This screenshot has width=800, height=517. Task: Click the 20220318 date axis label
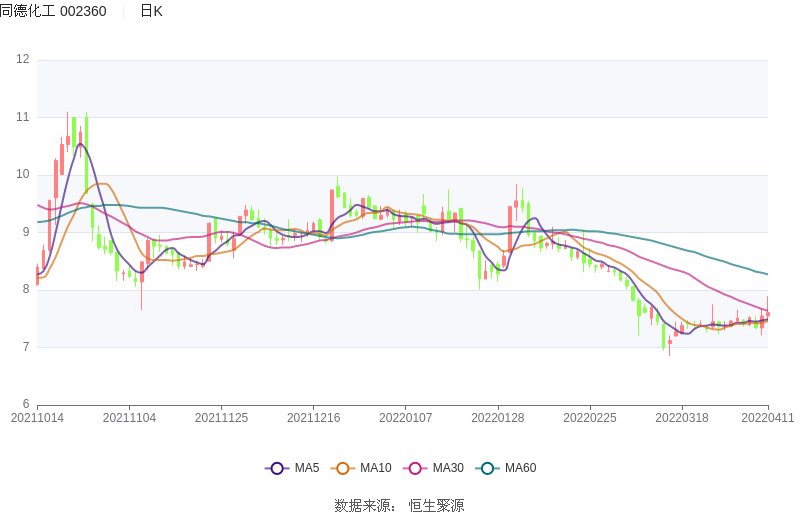tap(682, 418)
